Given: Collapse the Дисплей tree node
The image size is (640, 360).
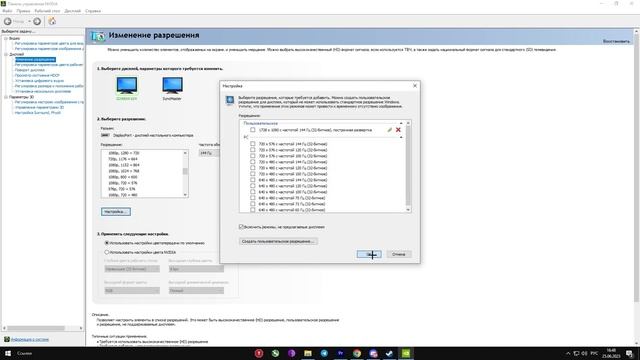Looking at the screenshot, I should [x=6, y=54].
